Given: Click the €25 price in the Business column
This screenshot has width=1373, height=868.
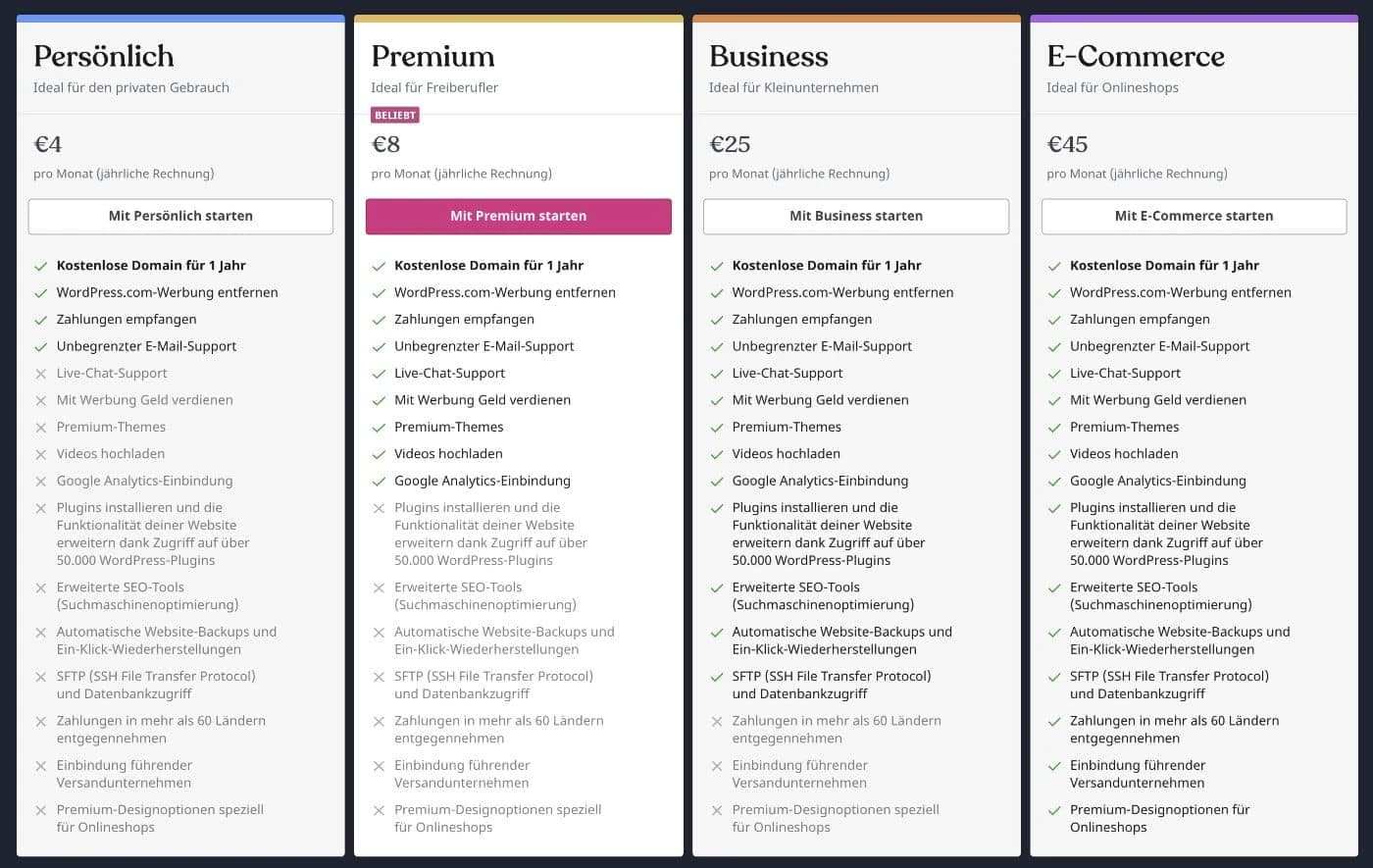Looking at the screenshot, I should point(730,144).
